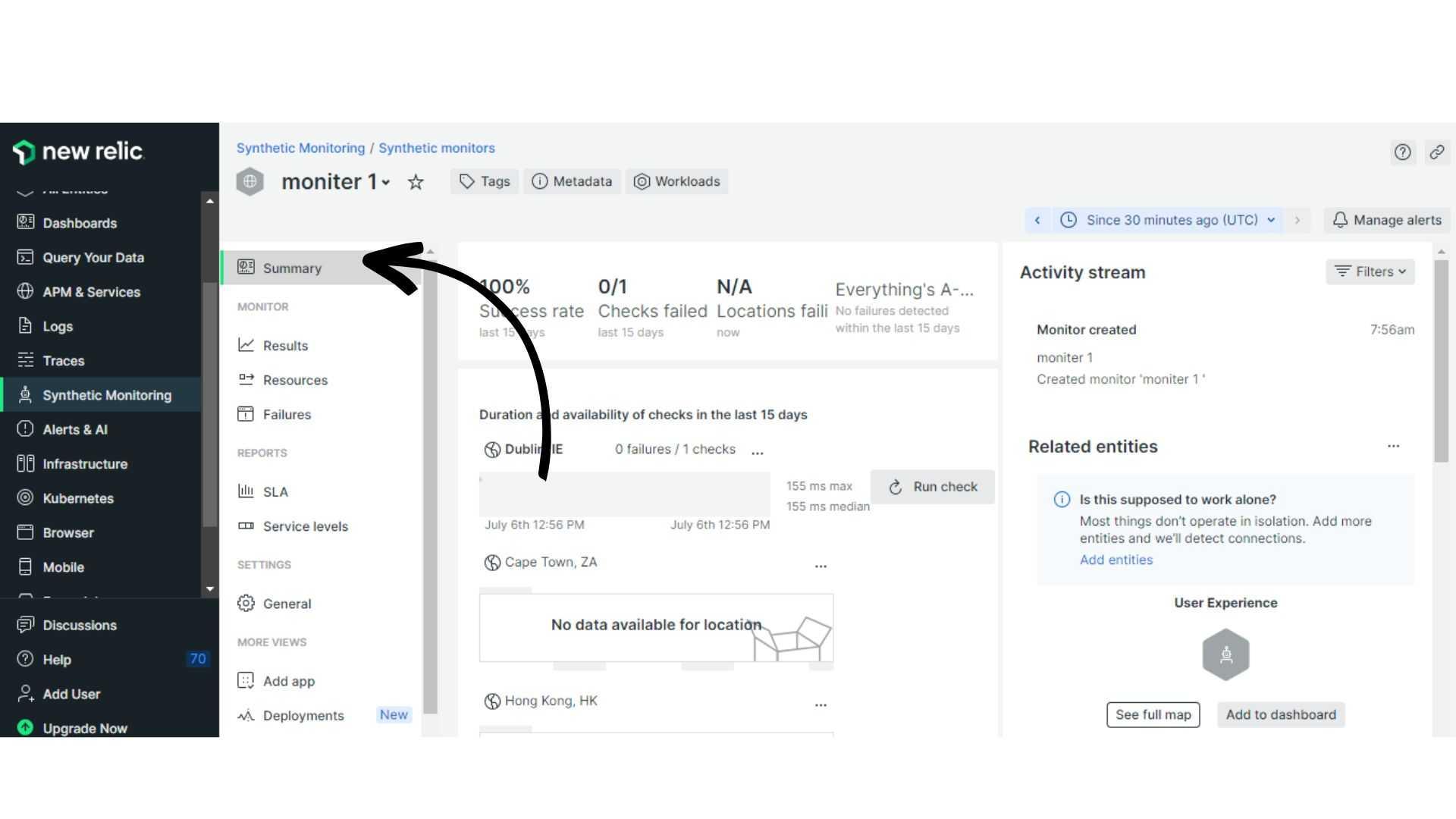This screenshot has width=1456, height=819.
Task: Click See full map button
Action: coord(1153,714)
